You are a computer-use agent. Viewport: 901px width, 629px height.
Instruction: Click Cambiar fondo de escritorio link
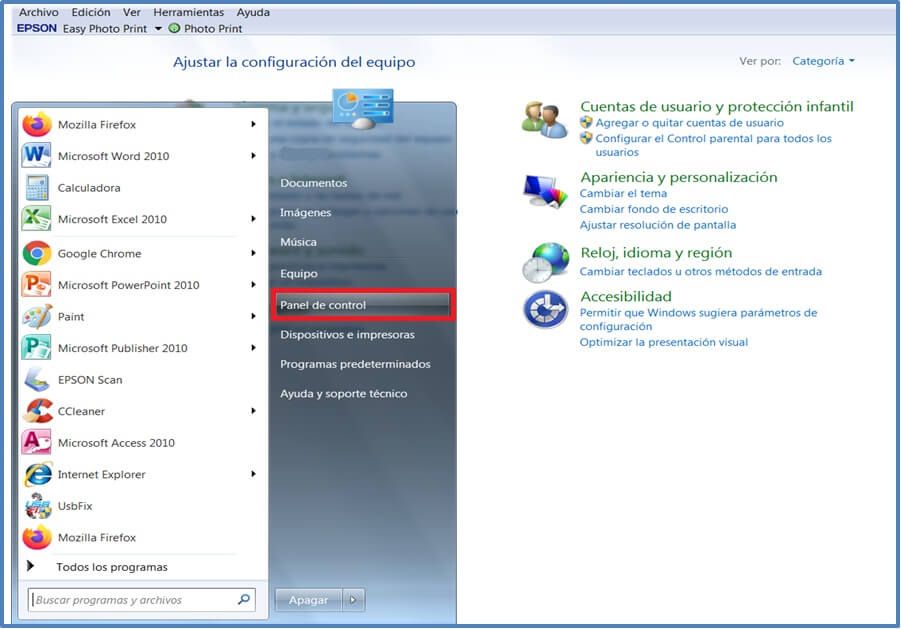click(x=654, y=209)
